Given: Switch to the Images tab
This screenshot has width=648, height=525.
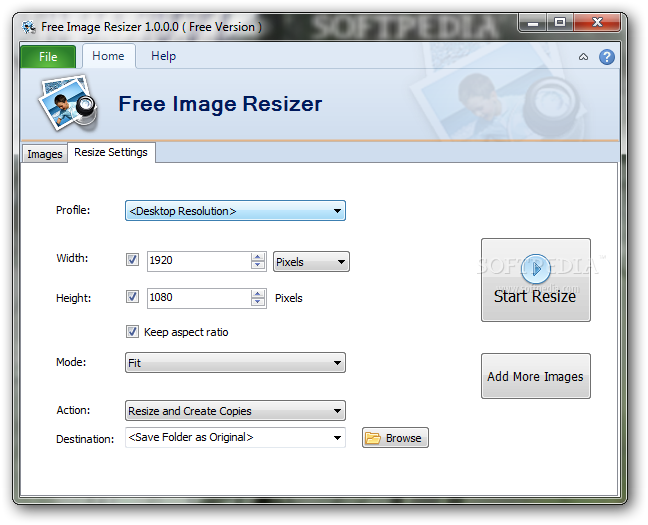Looking at the screenshot, I should pos(45,154).
